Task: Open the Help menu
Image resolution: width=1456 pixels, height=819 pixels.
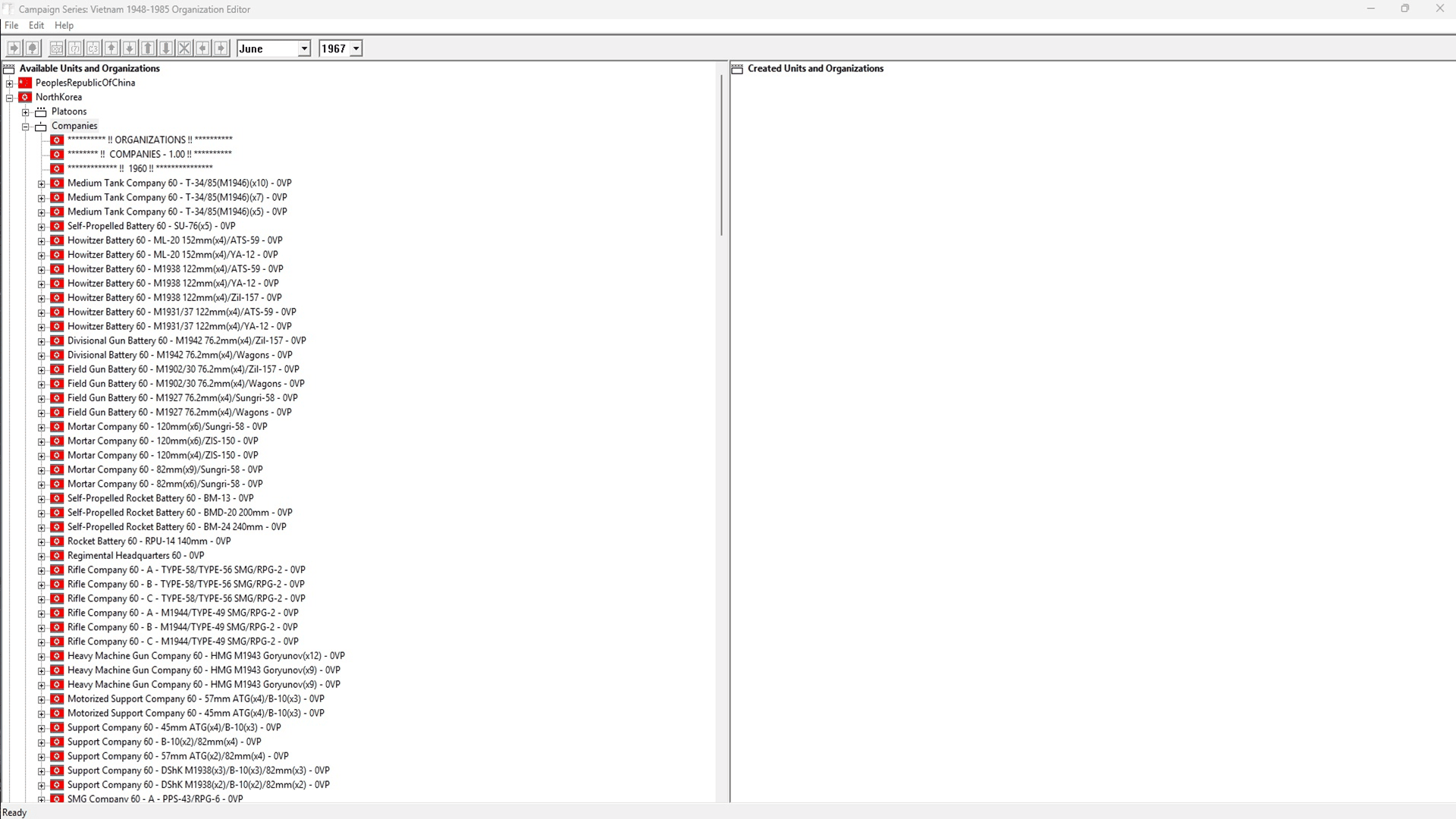Action: pos(64,25)
